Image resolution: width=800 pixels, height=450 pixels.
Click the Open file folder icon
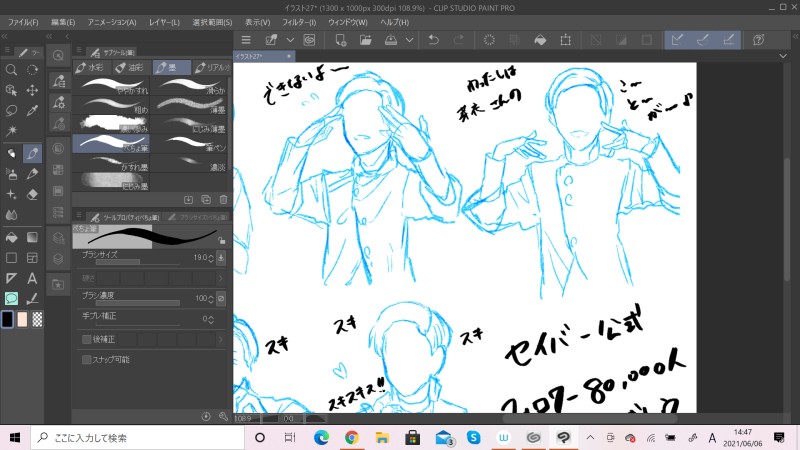[366, 40]
